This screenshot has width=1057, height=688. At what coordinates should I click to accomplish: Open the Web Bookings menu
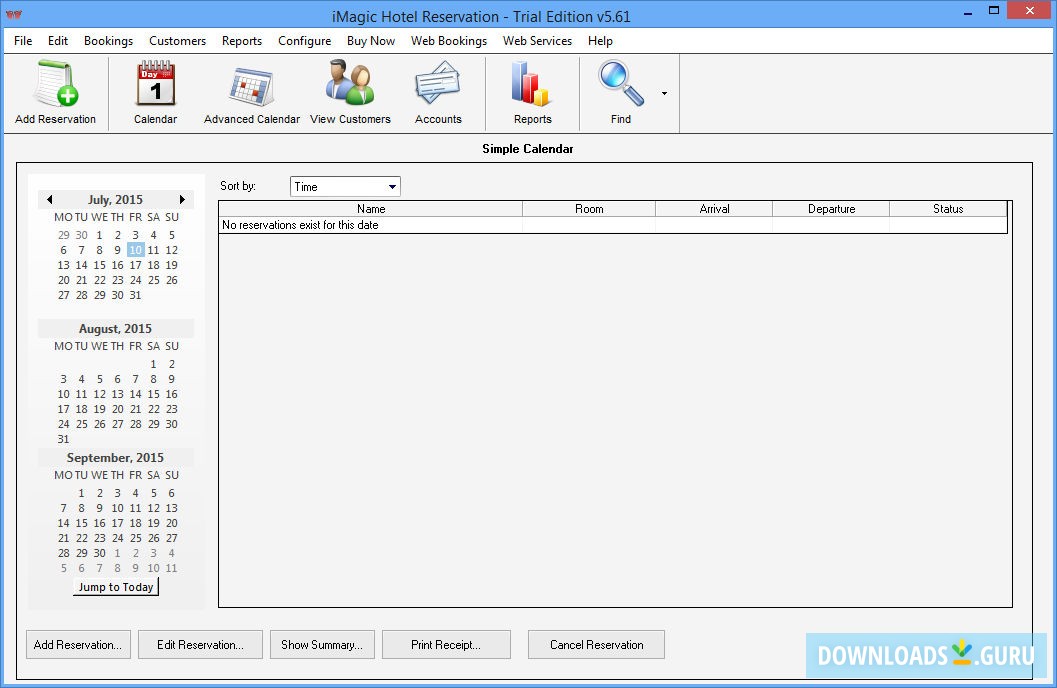coord(449,40)
